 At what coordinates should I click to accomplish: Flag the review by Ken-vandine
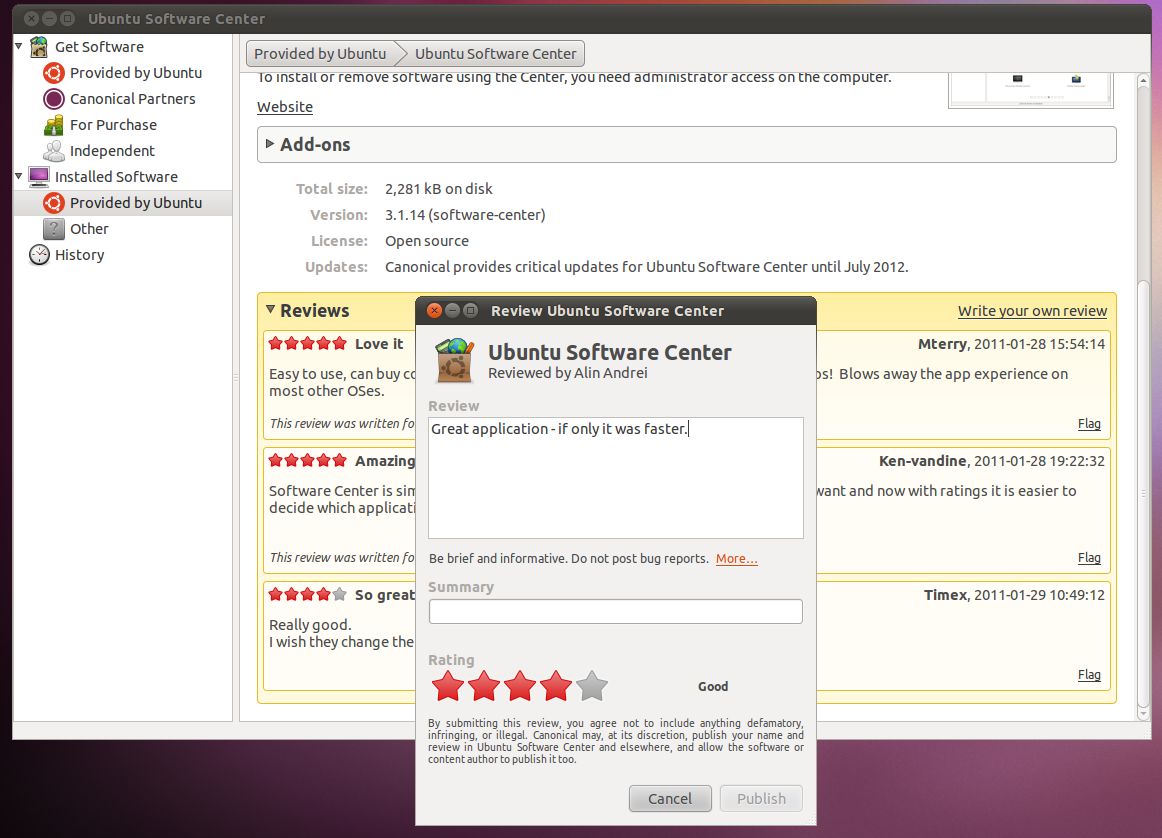point(1089,558)
